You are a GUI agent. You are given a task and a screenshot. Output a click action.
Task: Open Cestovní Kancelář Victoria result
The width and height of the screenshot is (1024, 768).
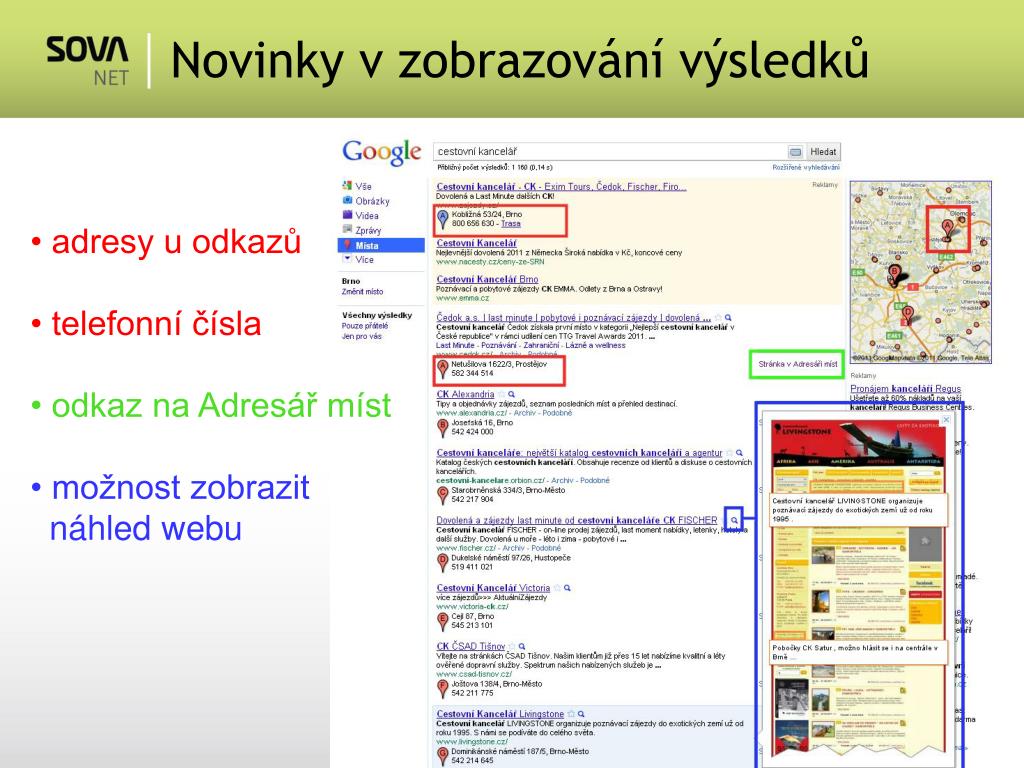(493, 588)
